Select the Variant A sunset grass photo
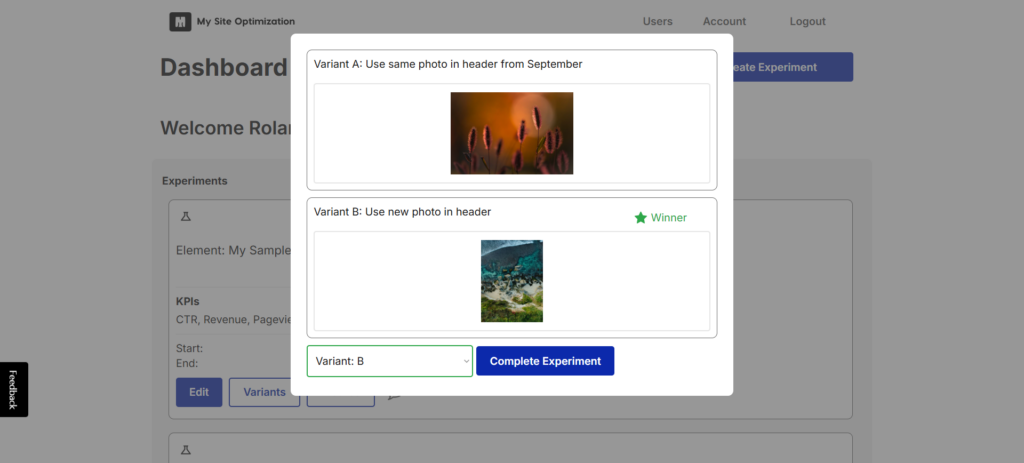The image size is (1024, 463). pyautogui.click(x=511, y=133)
